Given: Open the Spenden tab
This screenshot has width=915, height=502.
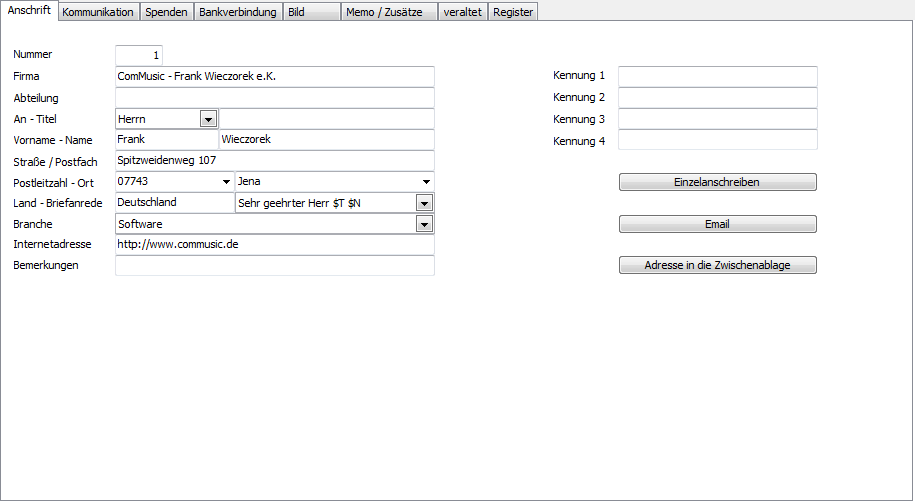Looking at the screenshot, I should (166, 12).
